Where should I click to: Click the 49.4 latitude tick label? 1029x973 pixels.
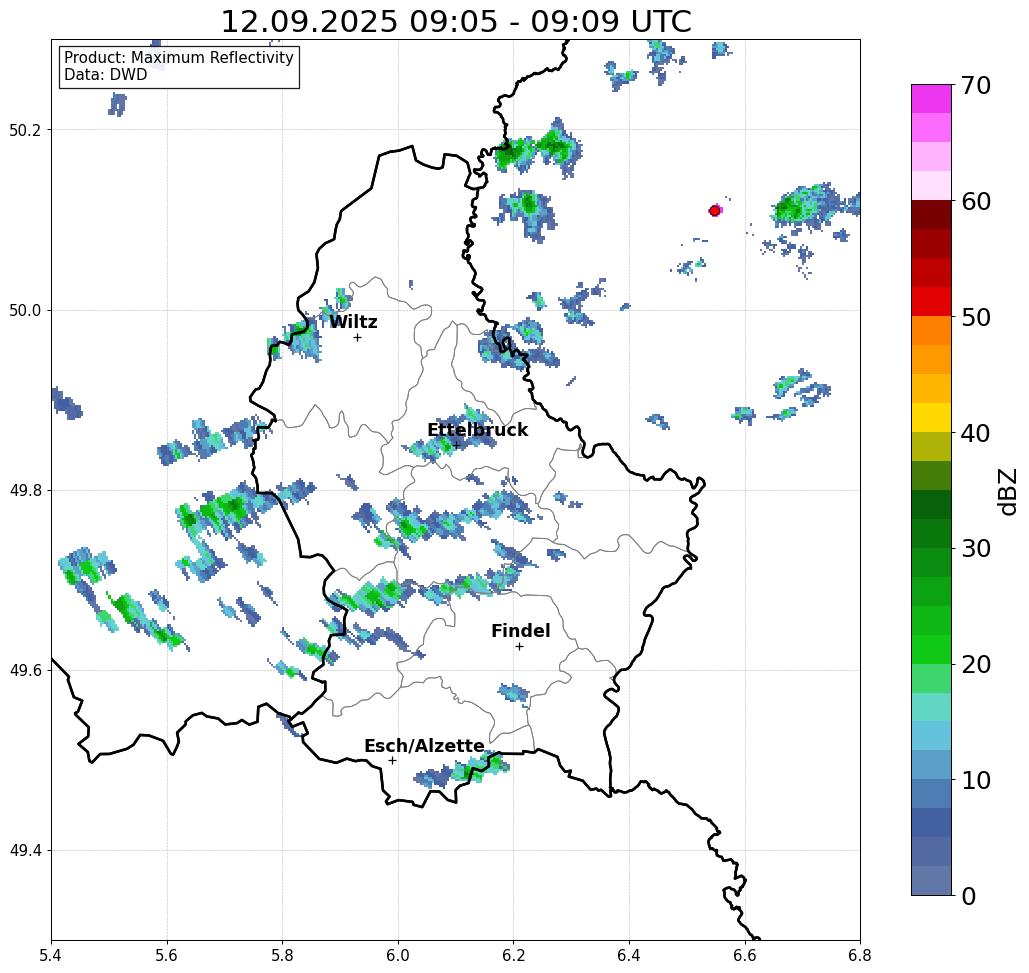tap(25, 851)
